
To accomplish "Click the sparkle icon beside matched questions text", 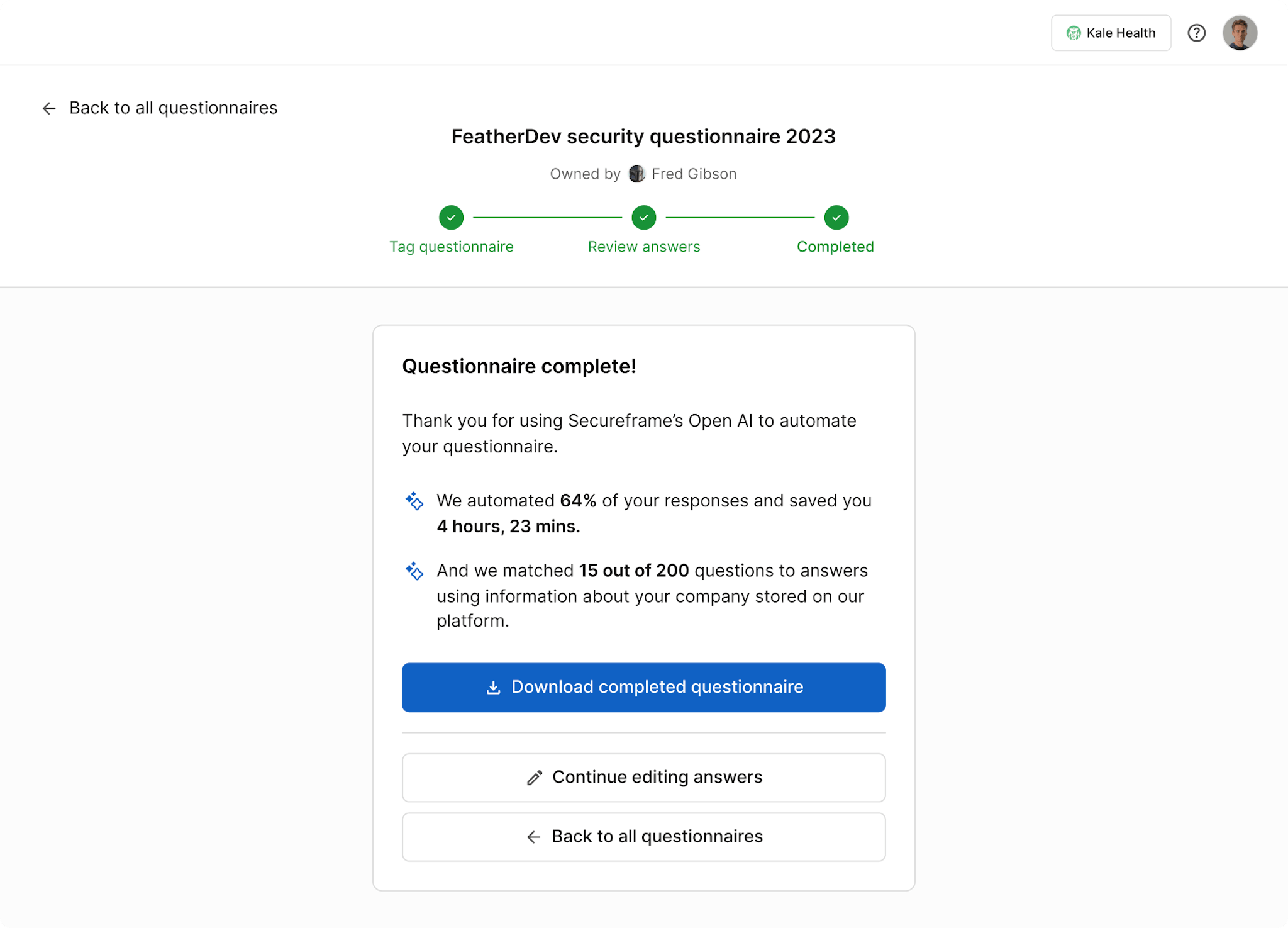I will 414,571.
